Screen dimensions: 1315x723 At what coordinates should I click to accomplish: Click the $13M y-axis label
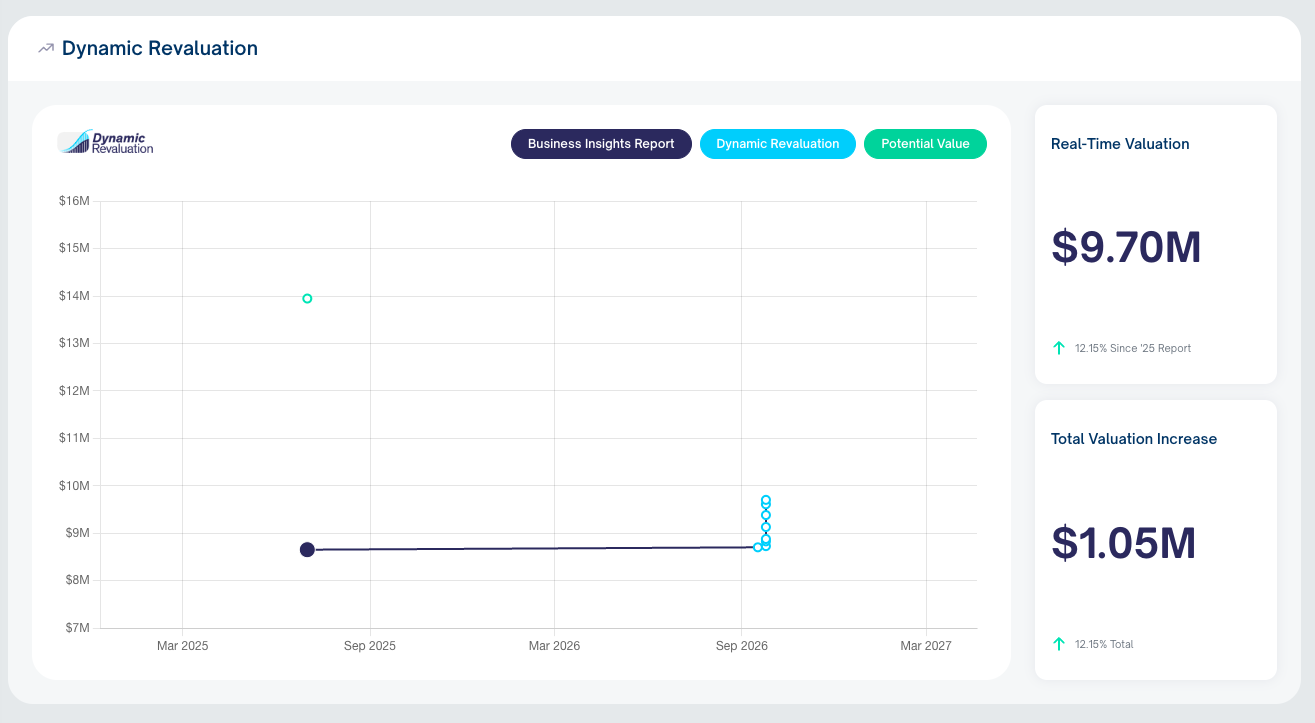pyautogui.click(x=75, y=343)
